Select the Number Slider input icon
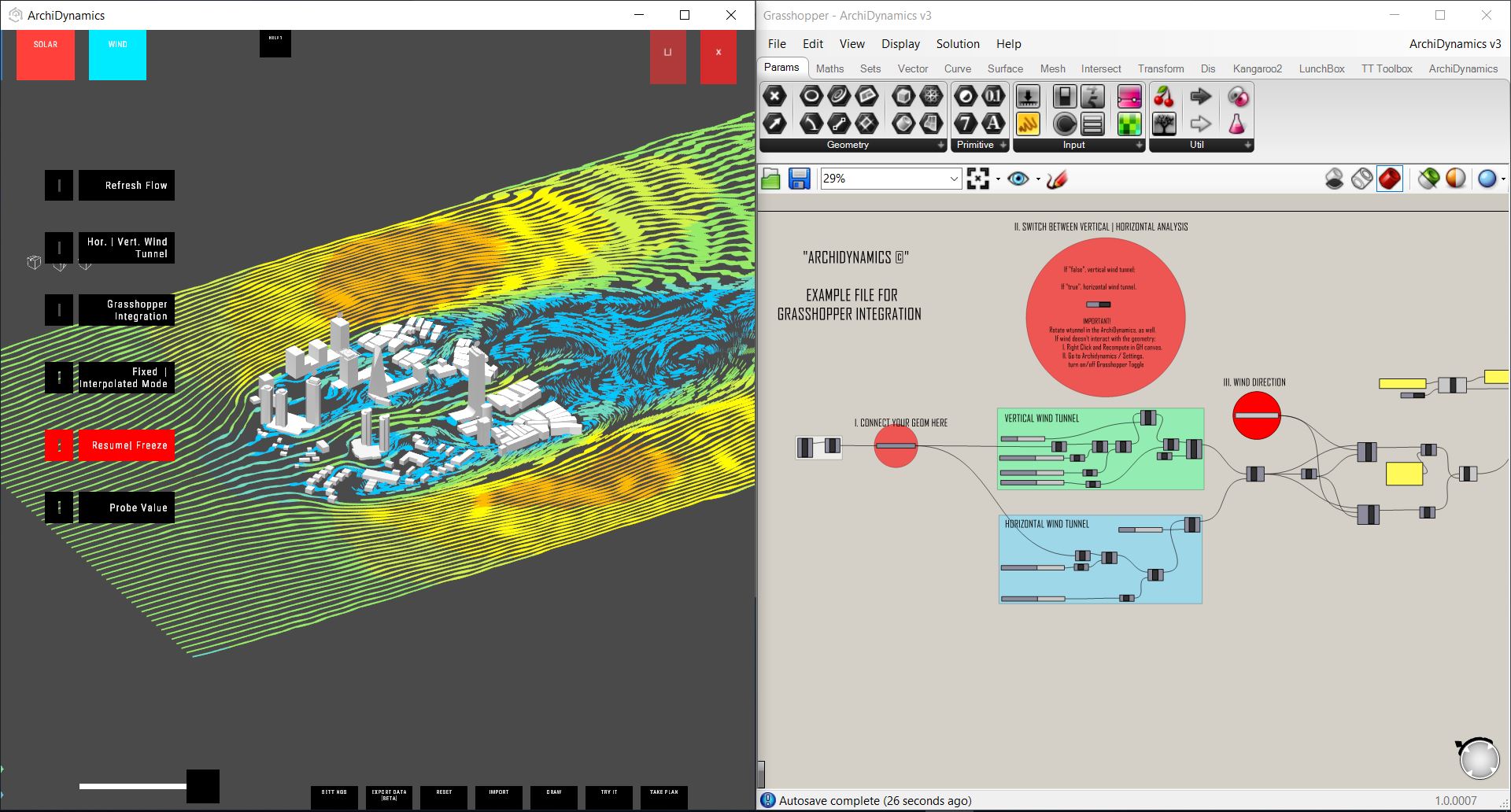Viewport: 1511px width, 812px height. (x=1028, y=96)
